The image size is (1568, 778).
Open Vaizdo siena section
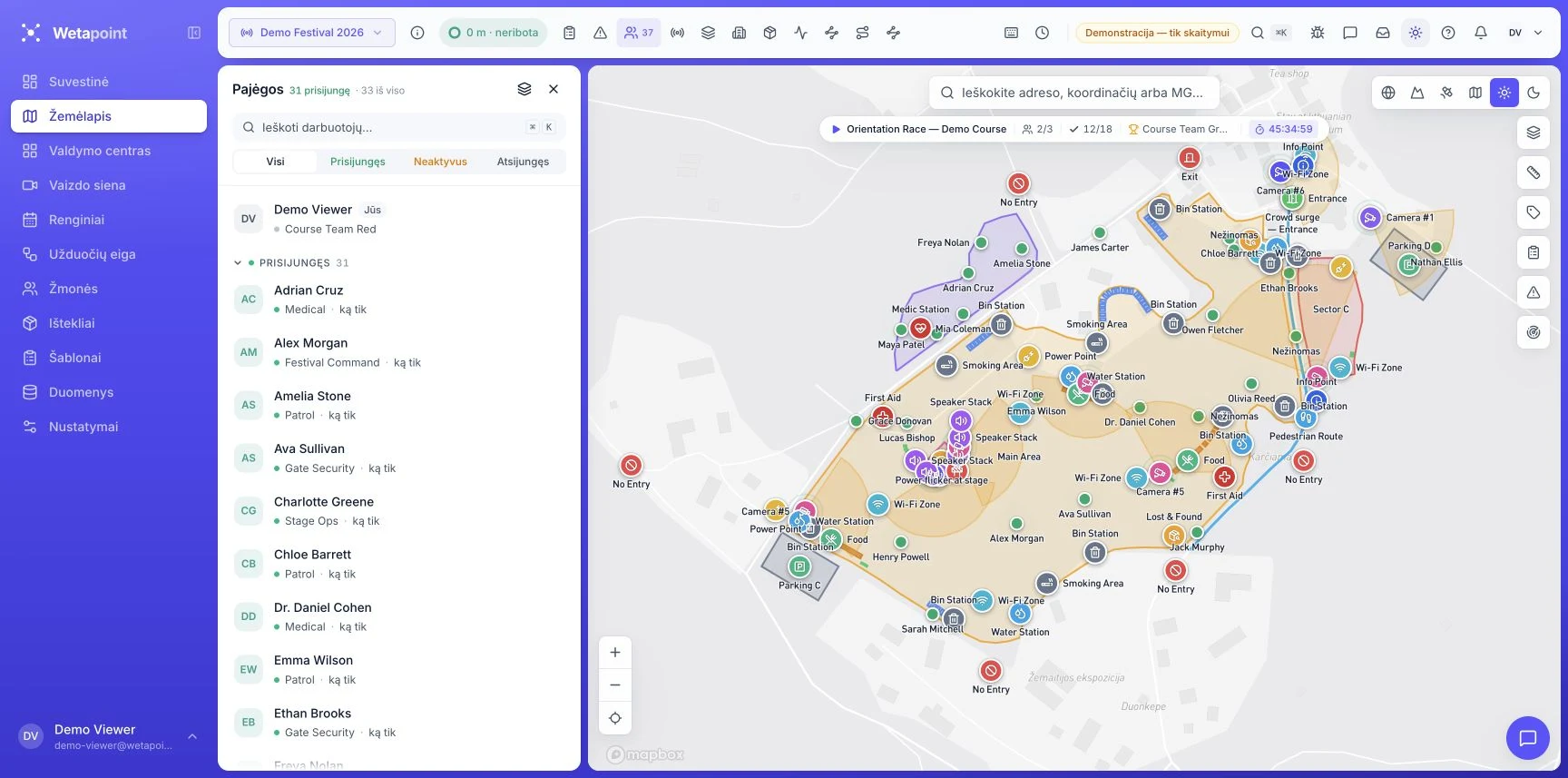coord(109,185)
